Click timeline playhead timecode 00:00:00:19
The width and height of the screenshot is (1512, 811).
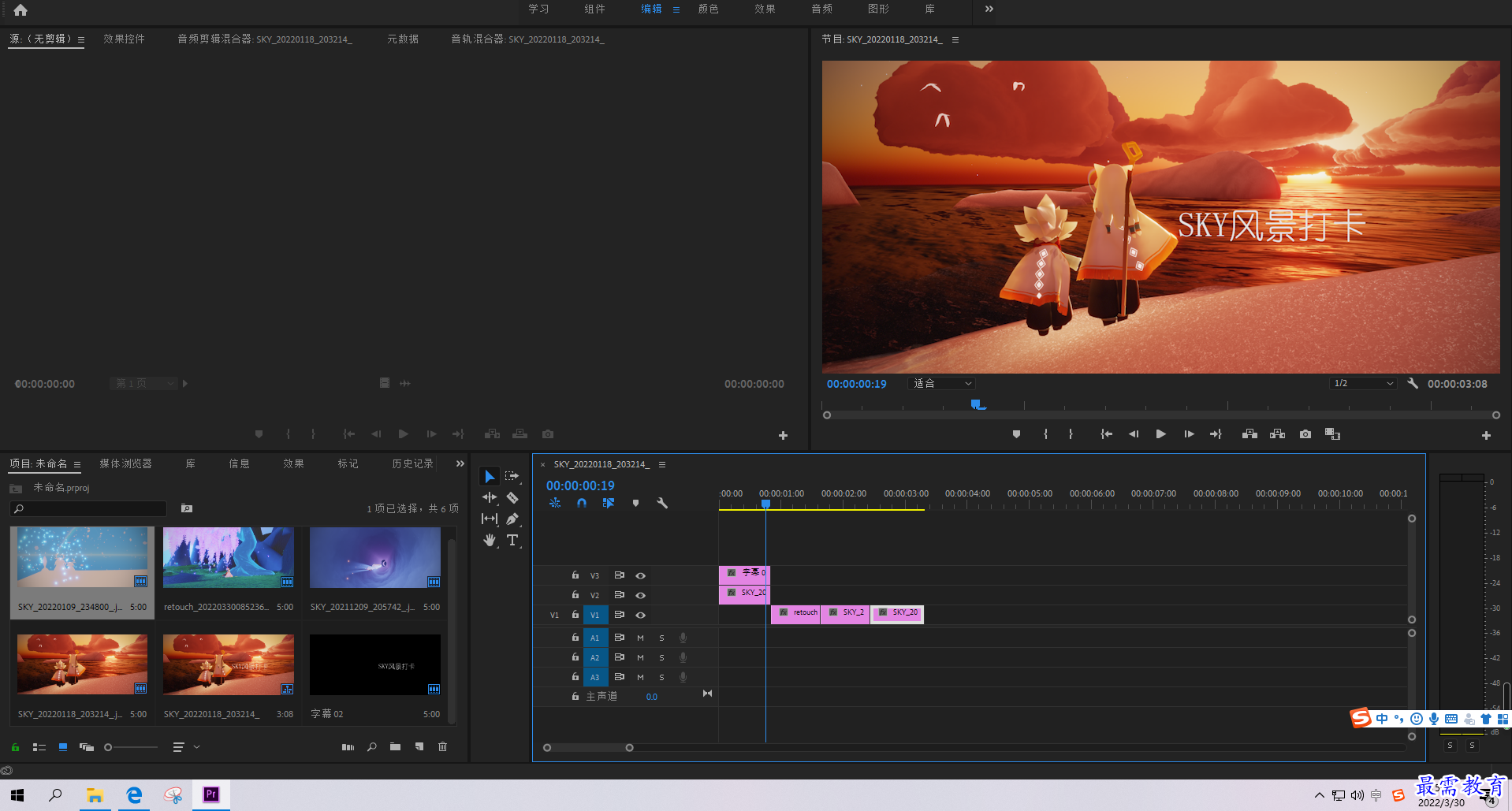click(x=580, y=485)
